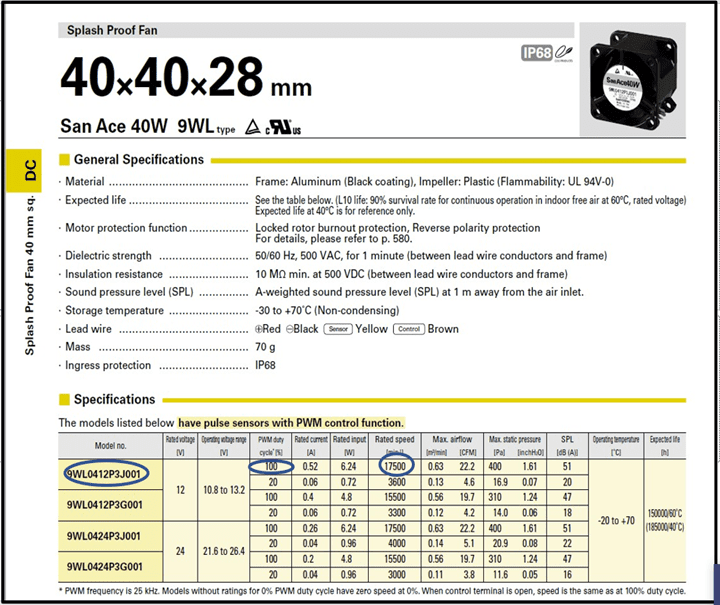
Task: Click the '-20 to +70' operating temperature cell
Action: point(616,521)
